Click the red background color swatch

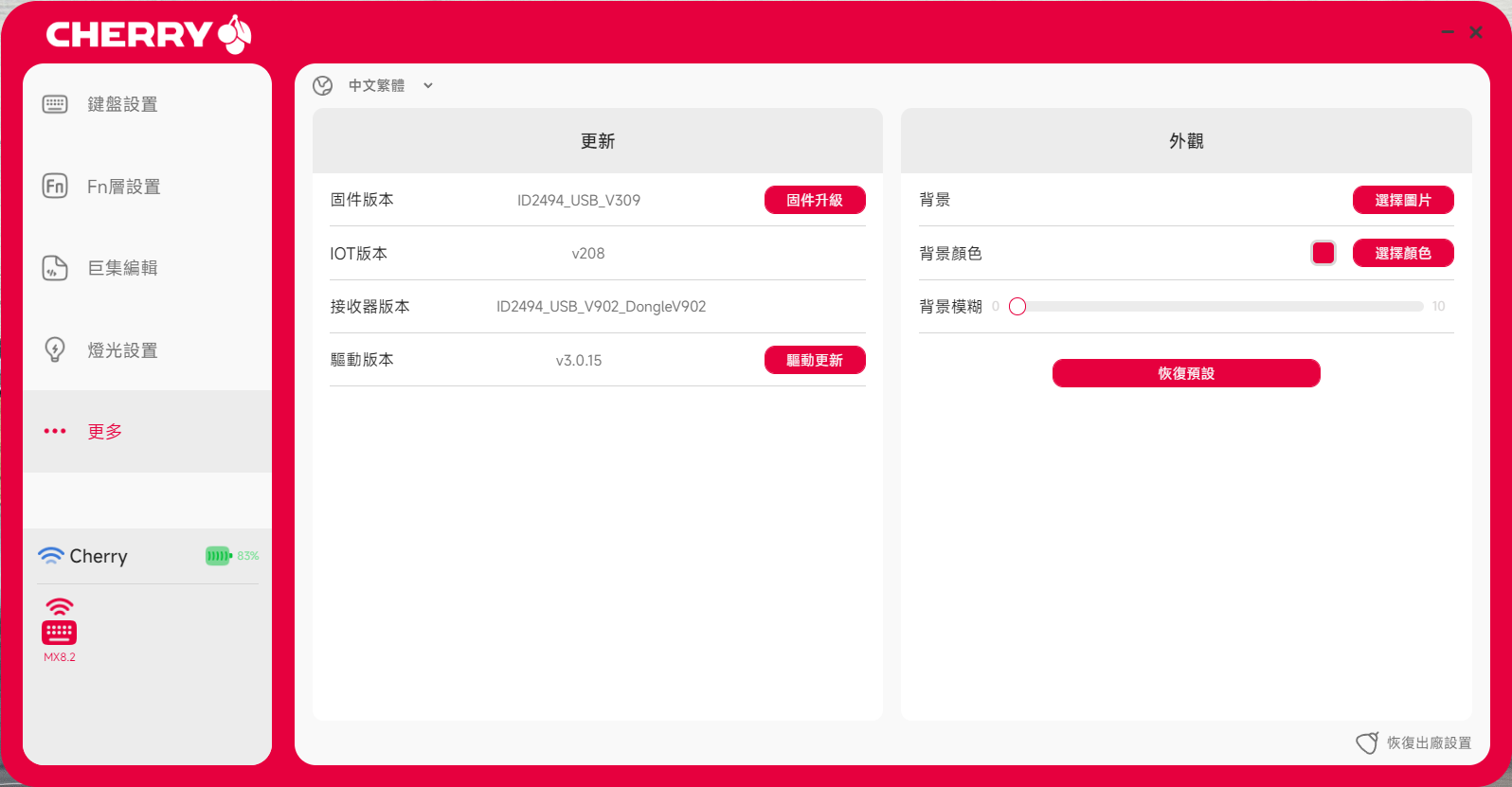1323,253
